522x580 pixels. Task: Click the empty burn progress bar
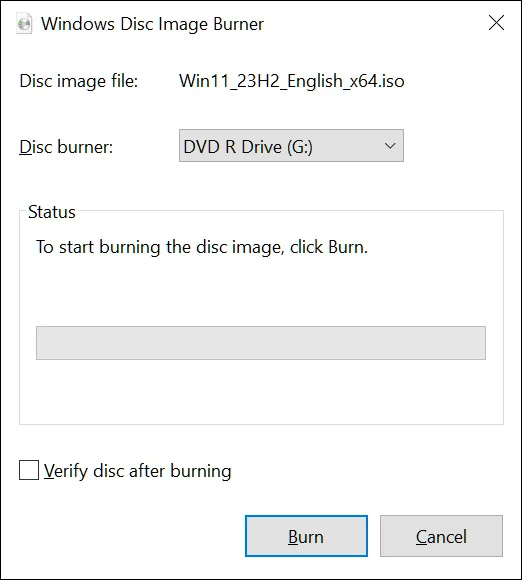(x=261, y=343)
